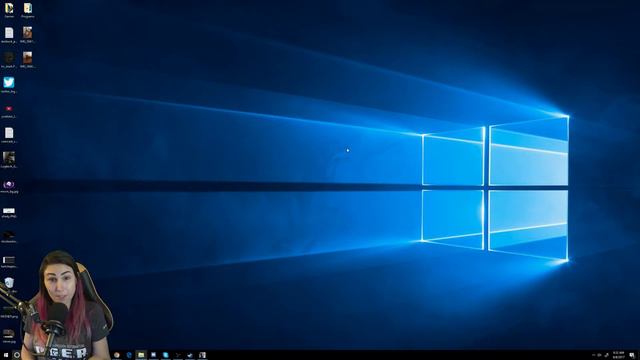Launch Google Chrome from the taskbar

point(117,355)
